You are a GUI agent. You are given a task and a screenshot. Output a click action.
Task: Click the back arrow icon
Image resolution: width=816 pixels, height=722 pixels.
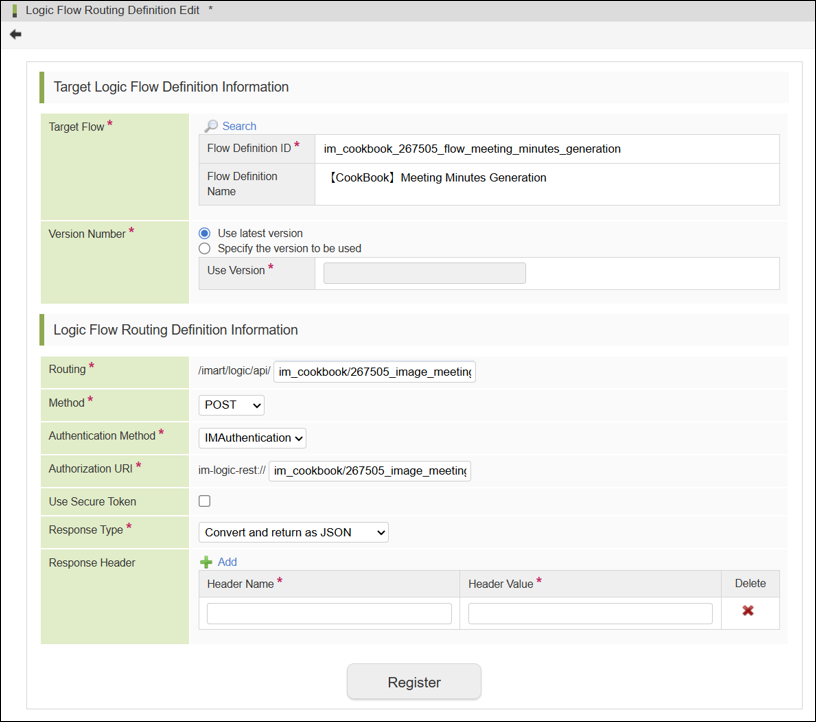[x=15, y=34]
